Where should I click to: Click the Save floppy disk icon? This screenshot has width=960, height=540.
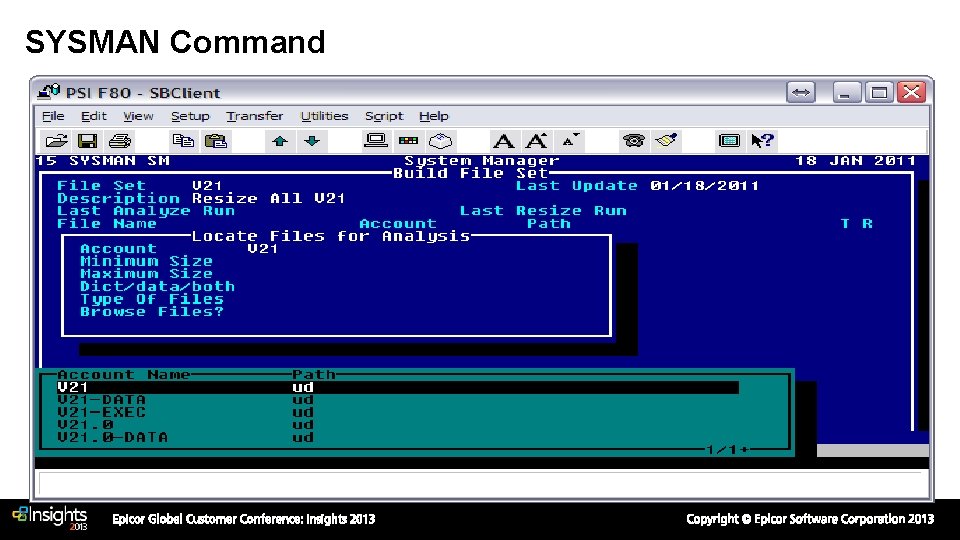(x=88, y=141)
